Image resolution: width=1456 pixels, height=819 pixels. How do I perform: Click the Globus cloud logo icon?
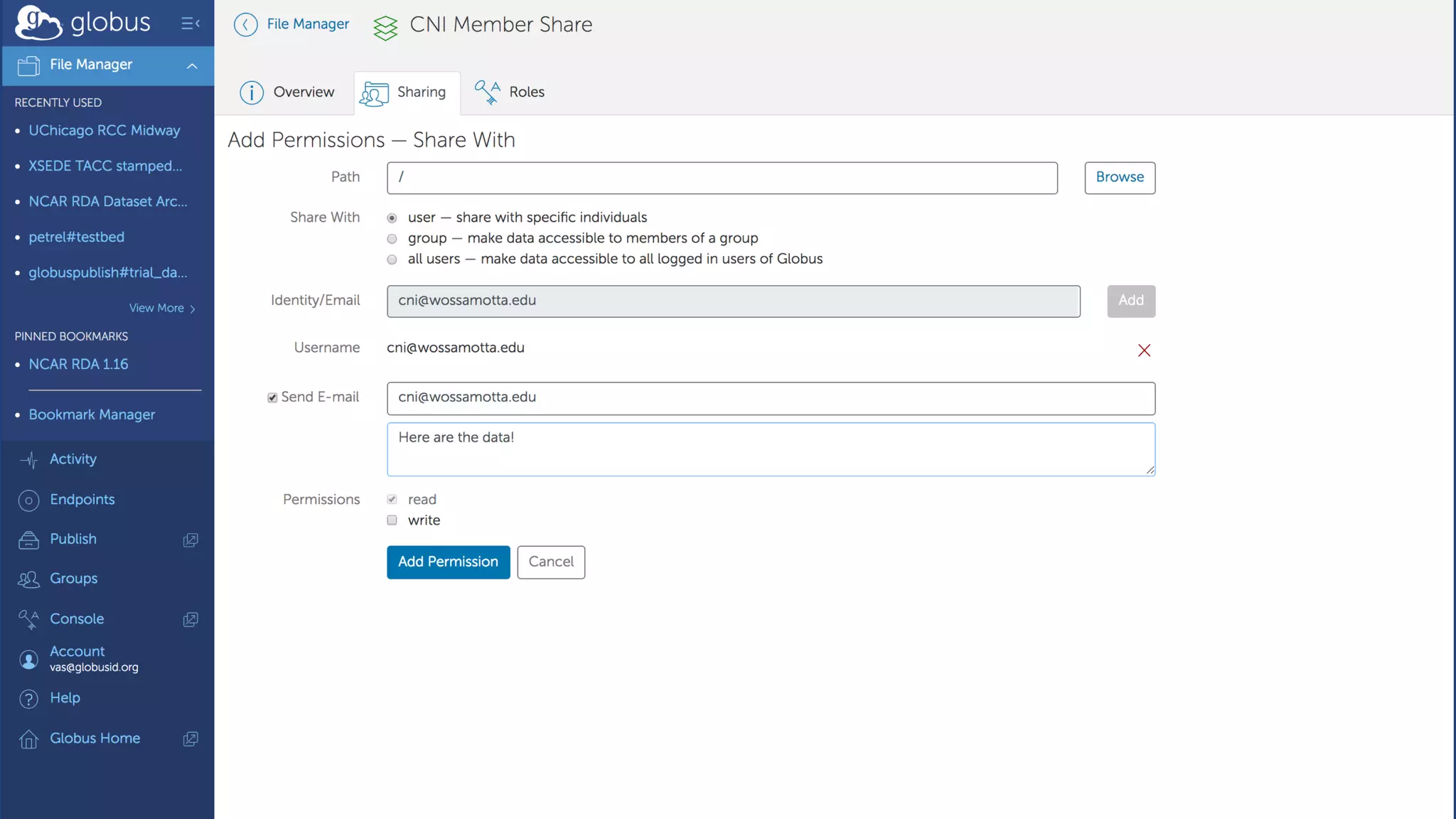[x=38, y=23]
